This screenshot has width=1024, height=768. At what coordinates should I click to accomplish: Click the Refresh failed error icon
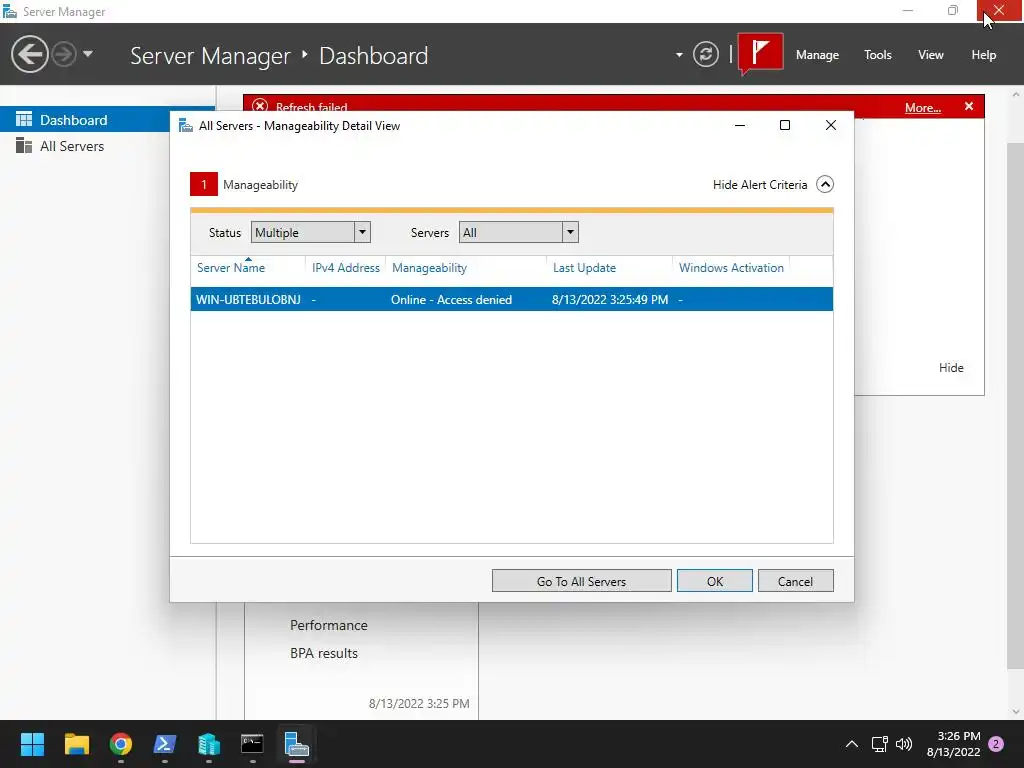(260, 106)
